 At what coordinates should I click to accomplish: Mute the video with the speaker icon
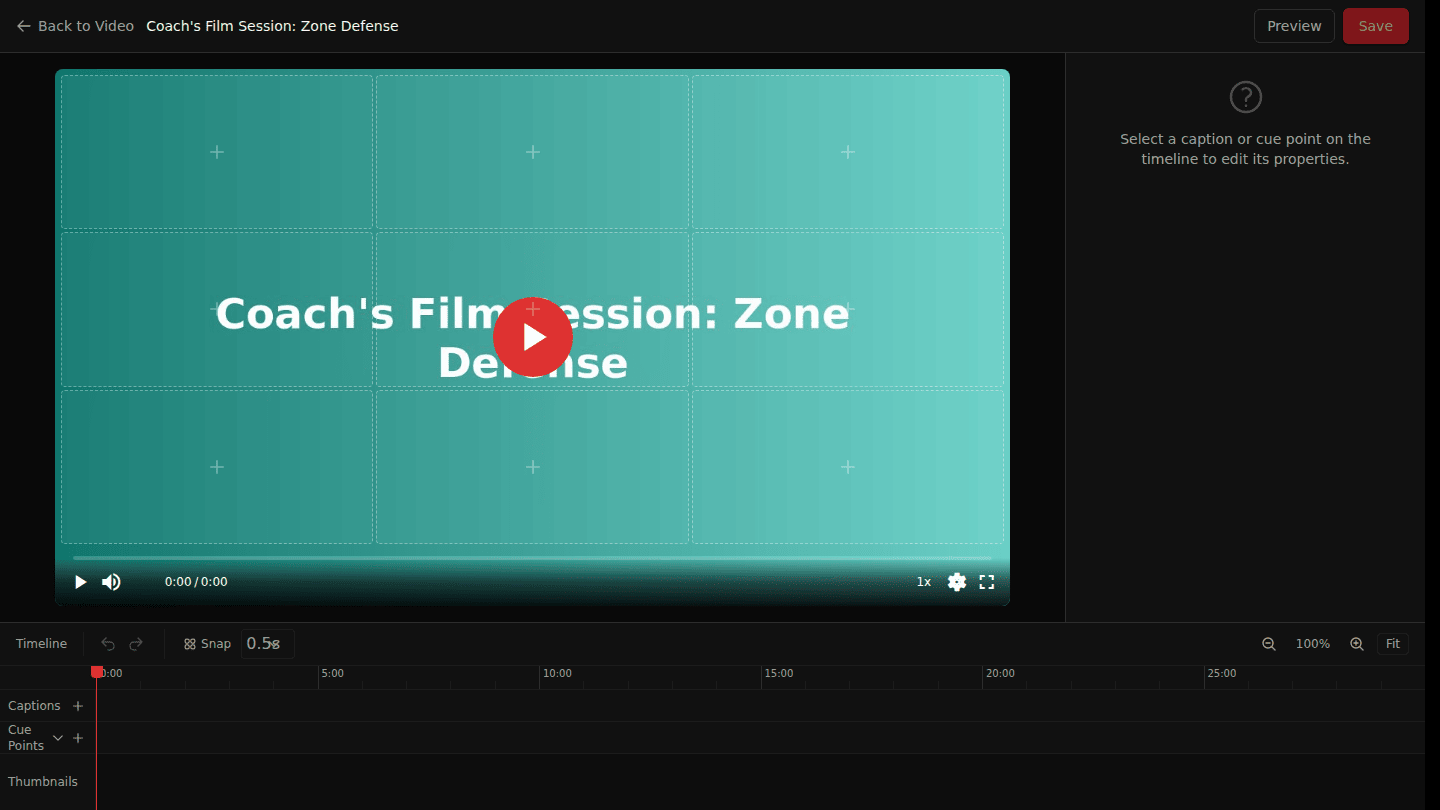pos(111,582)
